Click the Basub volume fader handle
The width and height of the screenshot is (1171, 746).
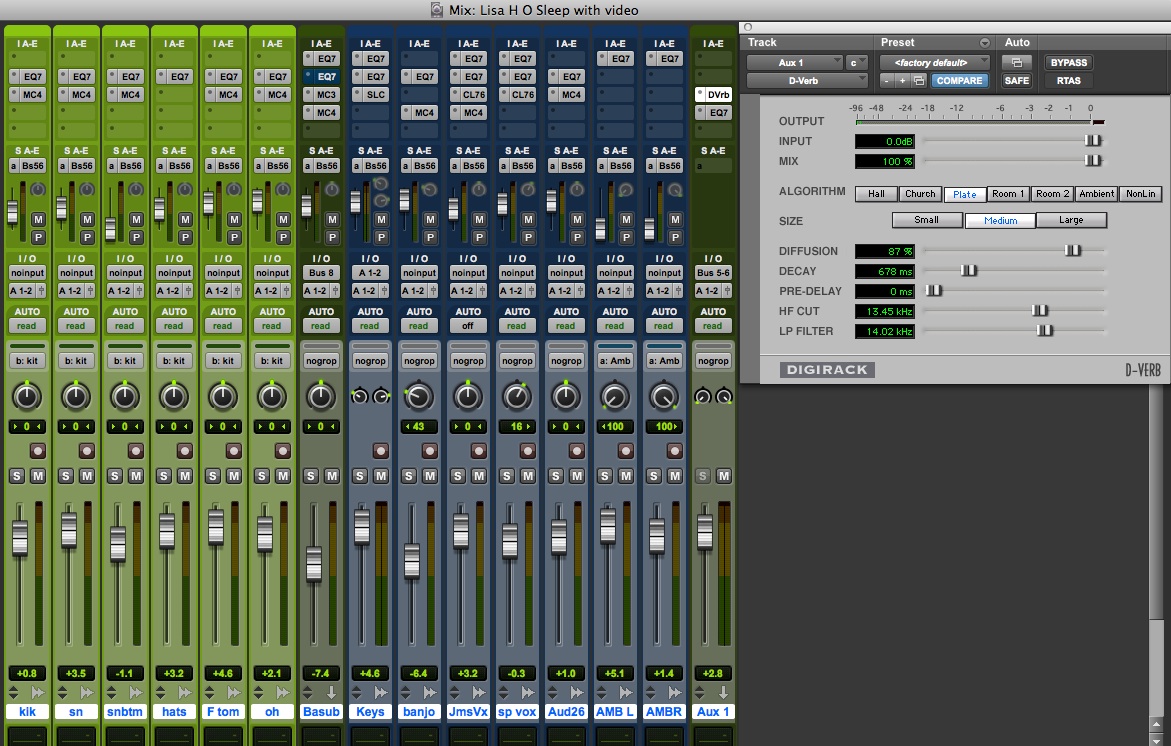pyautogui.click(x=314, y=563)
